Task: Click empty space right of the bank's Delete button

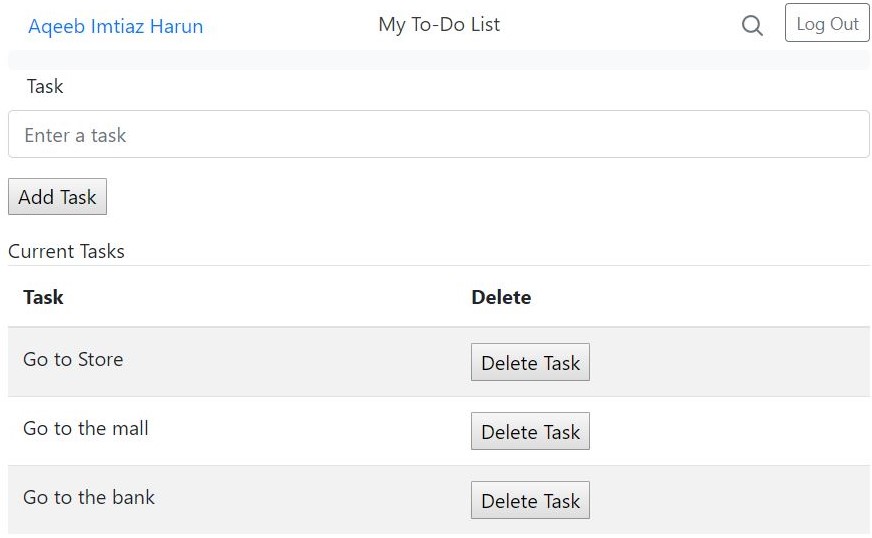Action: pos(730,501)
